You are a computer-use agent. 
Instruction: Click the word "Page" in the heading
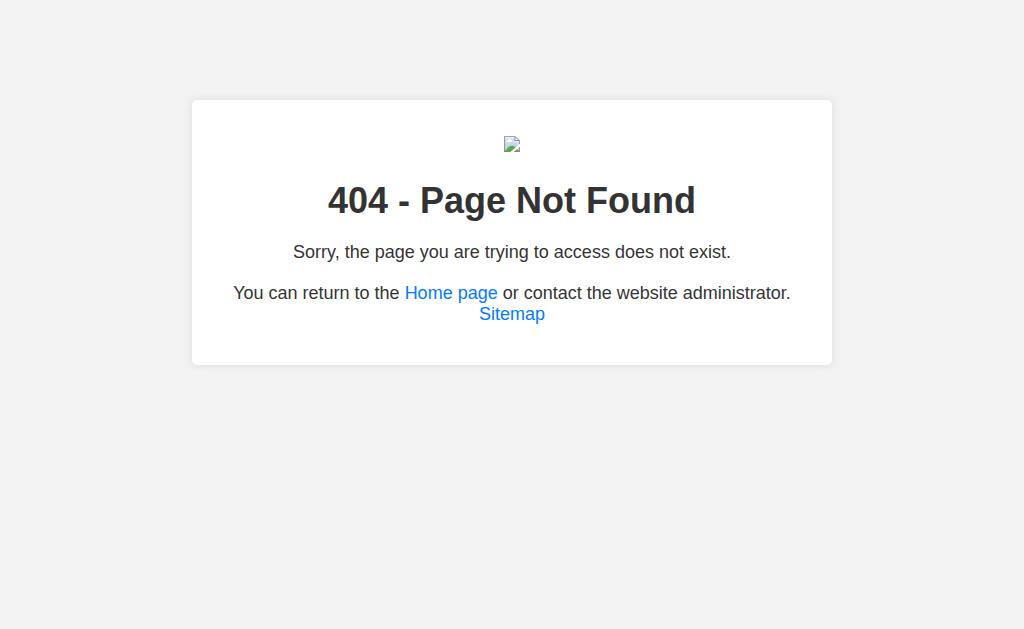462,202
